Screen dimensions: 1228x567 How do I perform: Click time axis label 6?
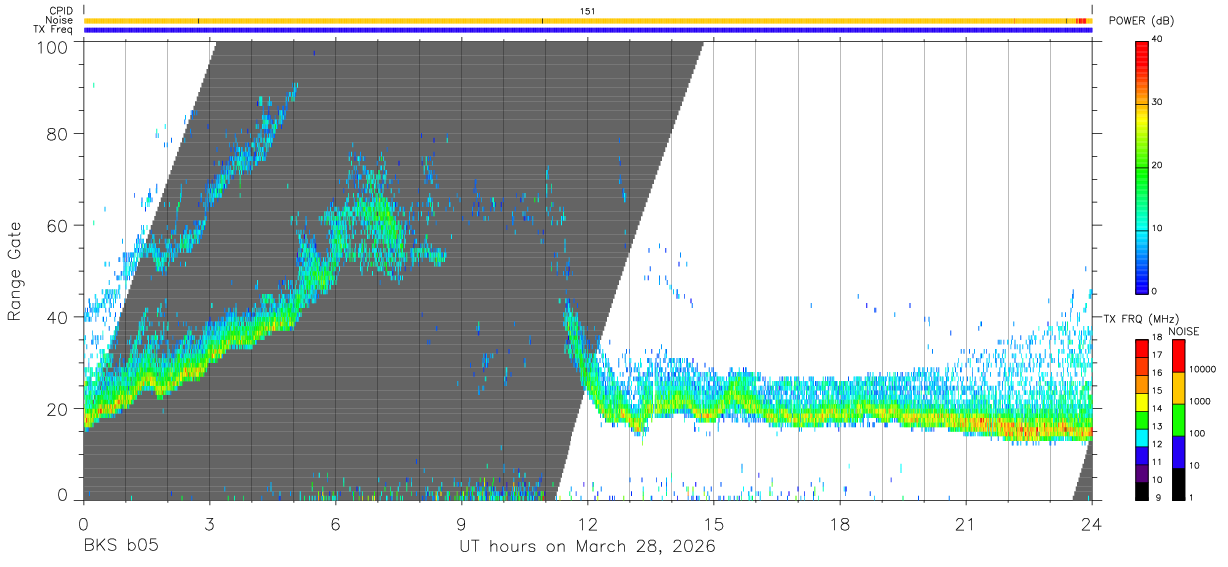pos(335,524)
